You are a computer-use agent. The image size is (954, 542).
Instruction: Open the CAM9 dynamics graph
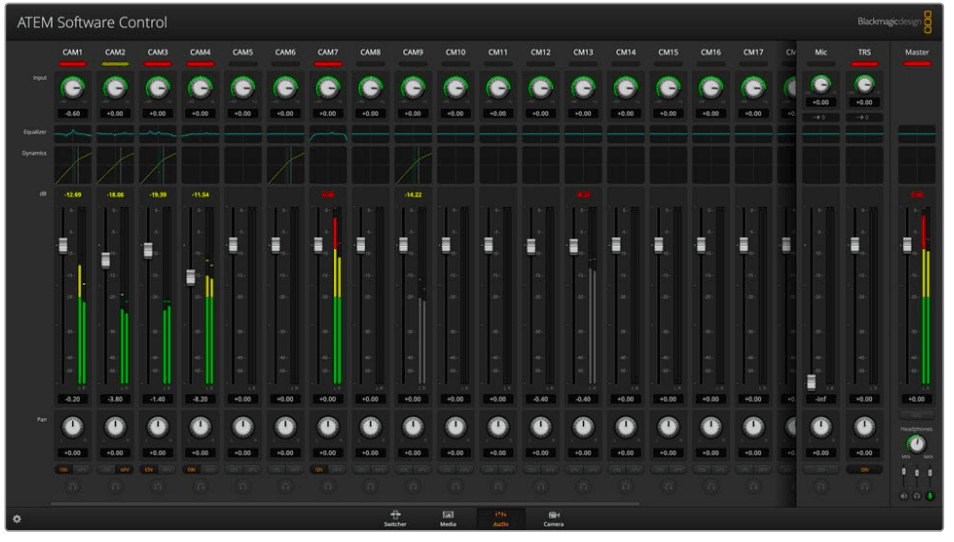click(414, 165)
